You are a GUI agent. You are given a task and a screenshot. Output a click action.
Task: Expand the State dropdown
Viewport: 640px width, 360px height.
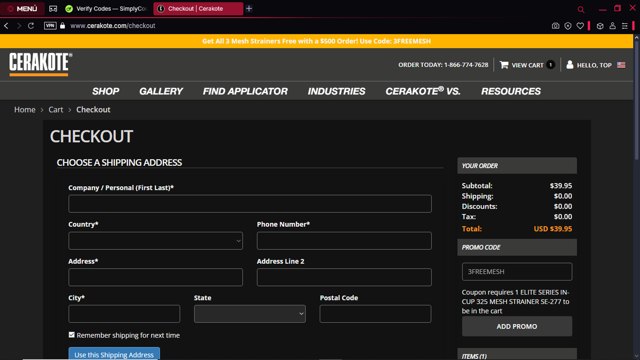click(x=250, y=314)
